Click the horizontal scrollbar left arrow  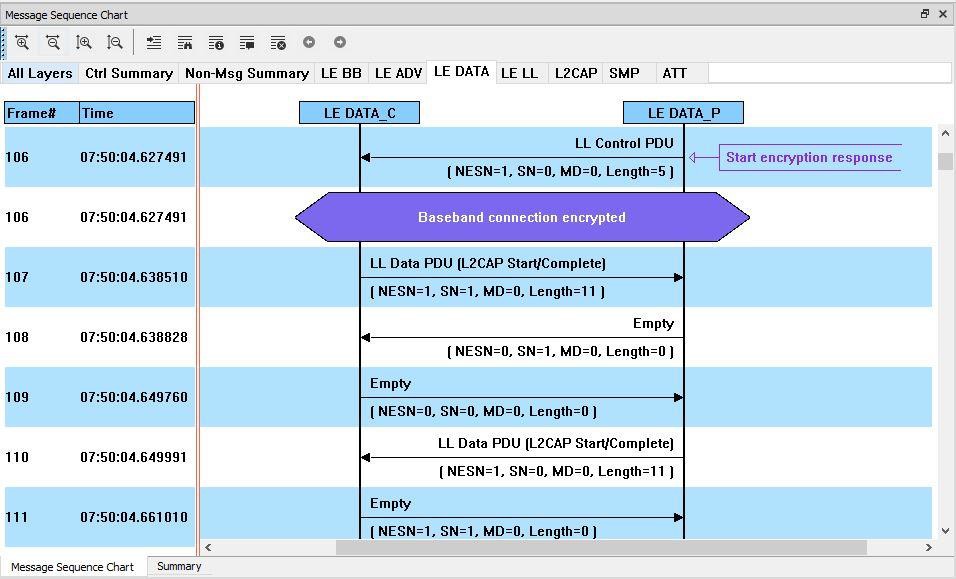tap(208, 547)
